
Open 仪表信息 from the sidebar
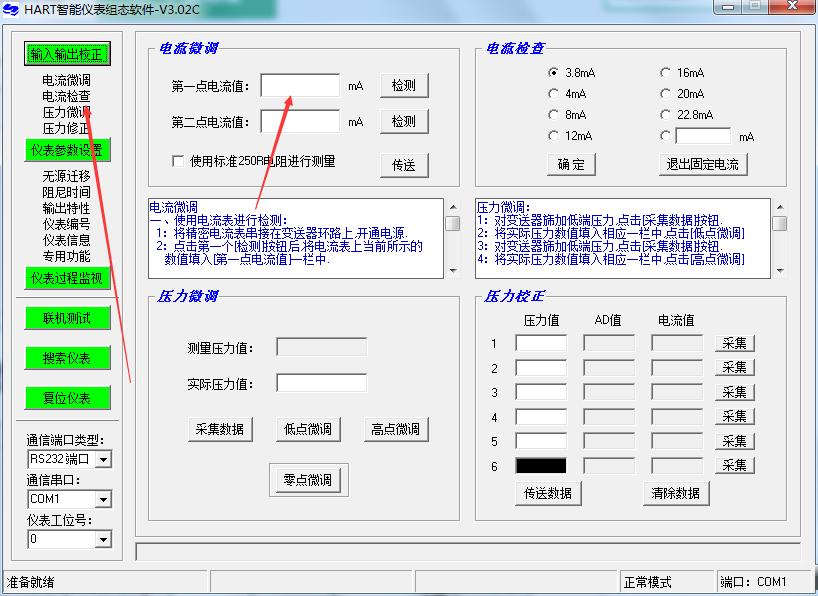point(66,240)
